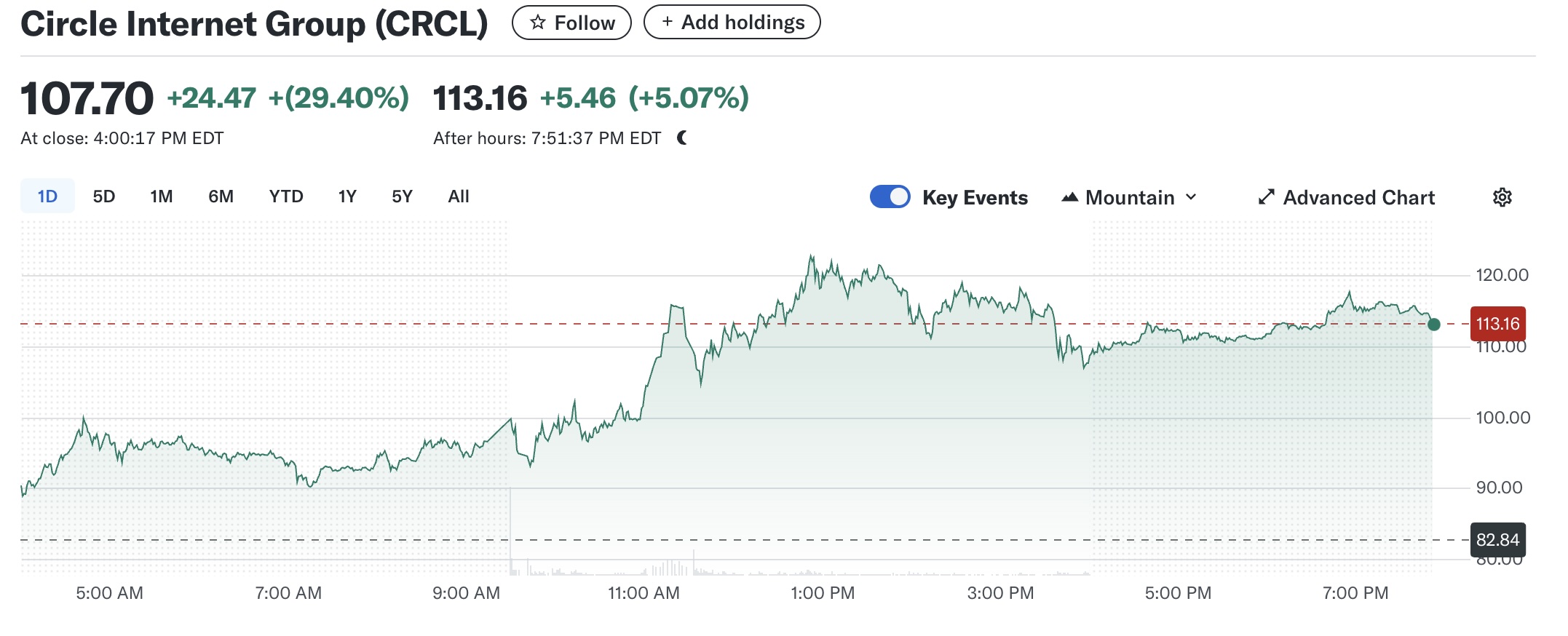Viewport: 1568px width, 636px height.
Task: Select the 5Y time range
Action: [x=402, y=196]
